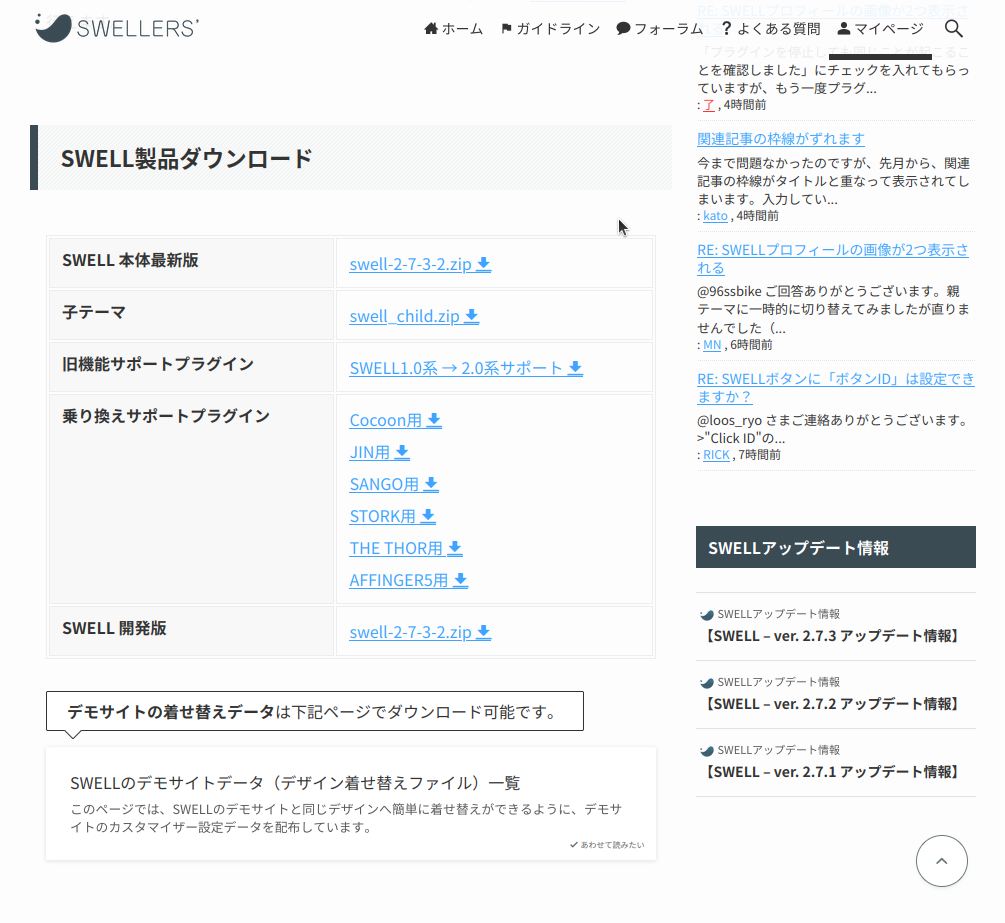Open the SWELLのデモサイトデータ一覧 article card
The width and height of the screenshot is (1005, 923).
click(351, 803)
